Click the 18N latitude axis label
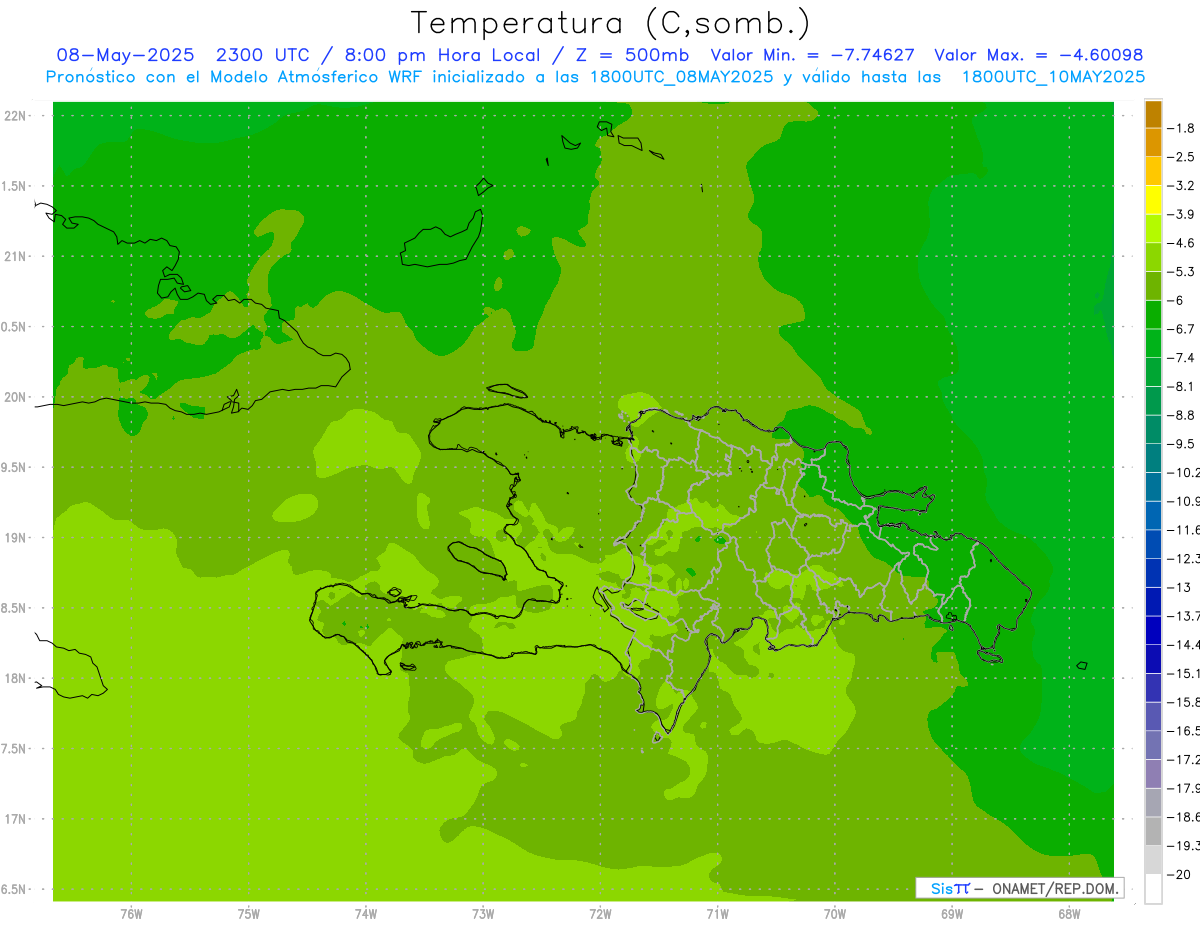This screenshot has height=927, width=1200. click(16, 678)
